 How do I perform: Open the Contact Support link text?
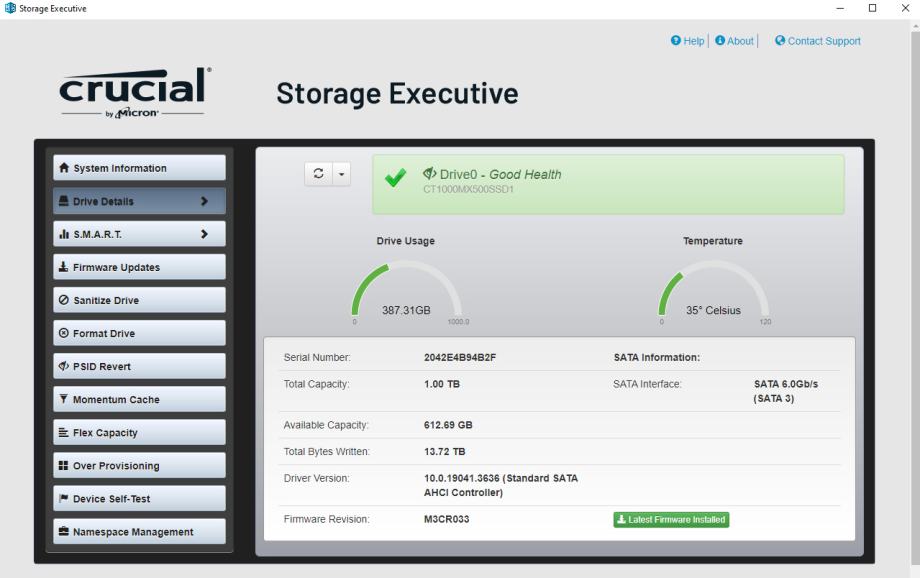coord(824,41)
